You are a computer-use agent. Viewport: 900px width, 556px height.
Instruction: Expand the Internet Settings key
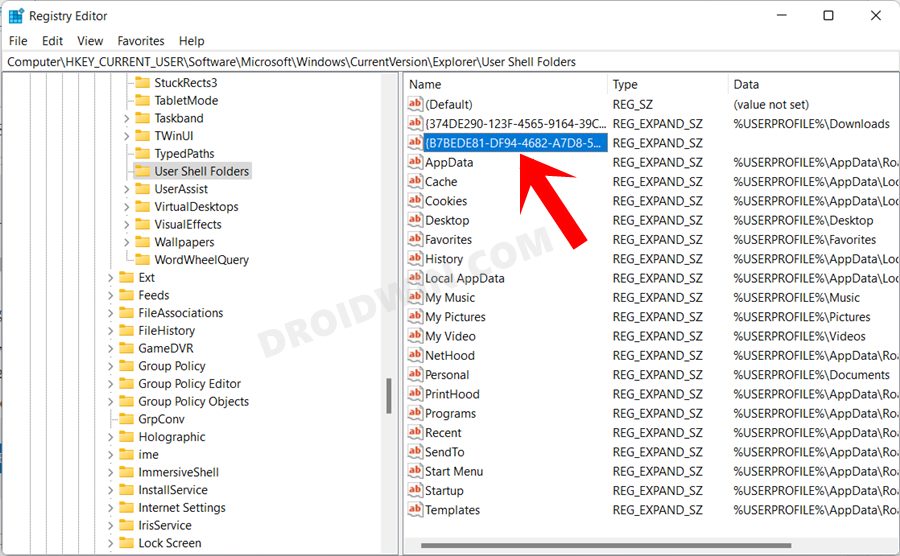pos(110,508)
